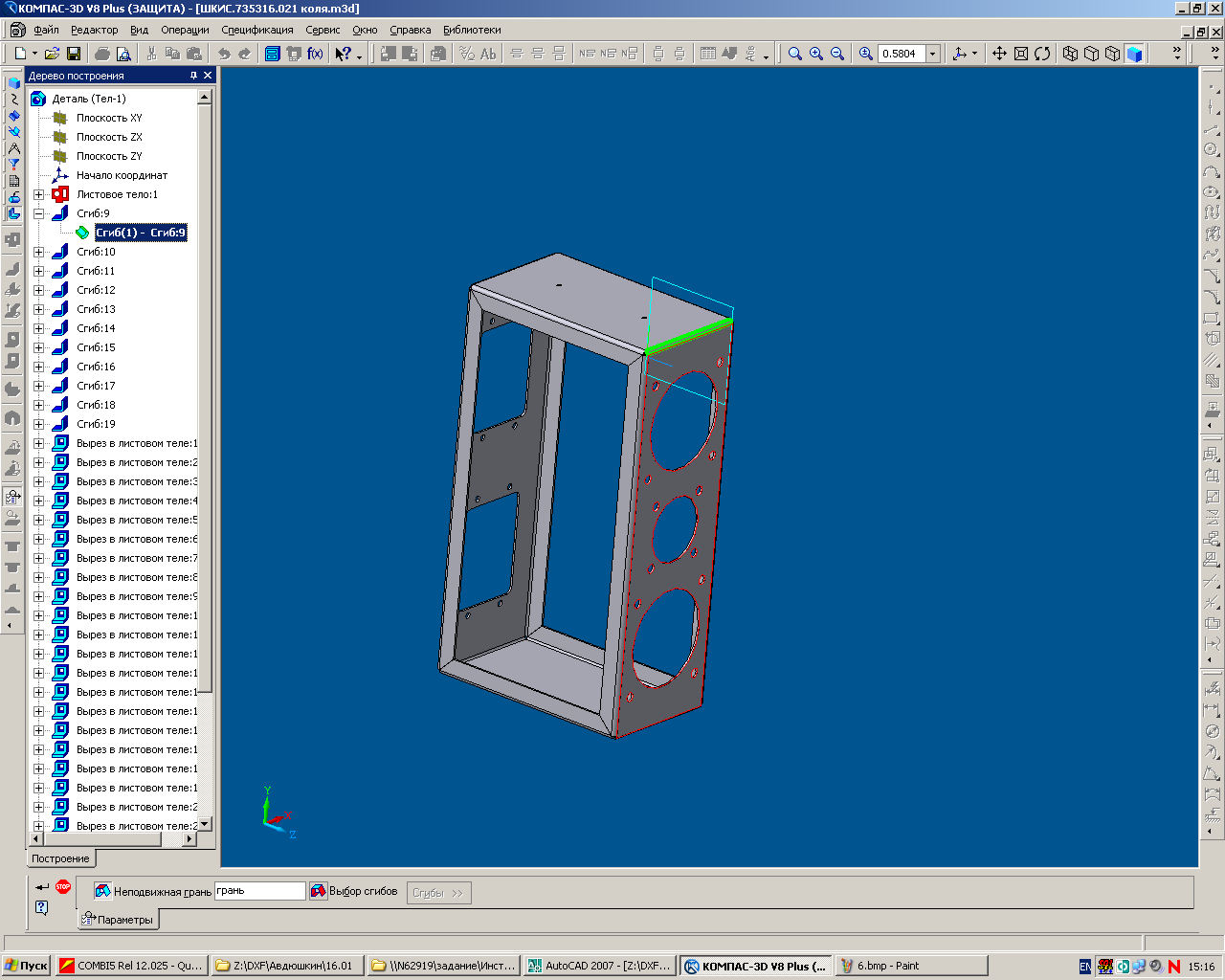
Task: Click the What's This help cursor icon
Action: [344, 54]
